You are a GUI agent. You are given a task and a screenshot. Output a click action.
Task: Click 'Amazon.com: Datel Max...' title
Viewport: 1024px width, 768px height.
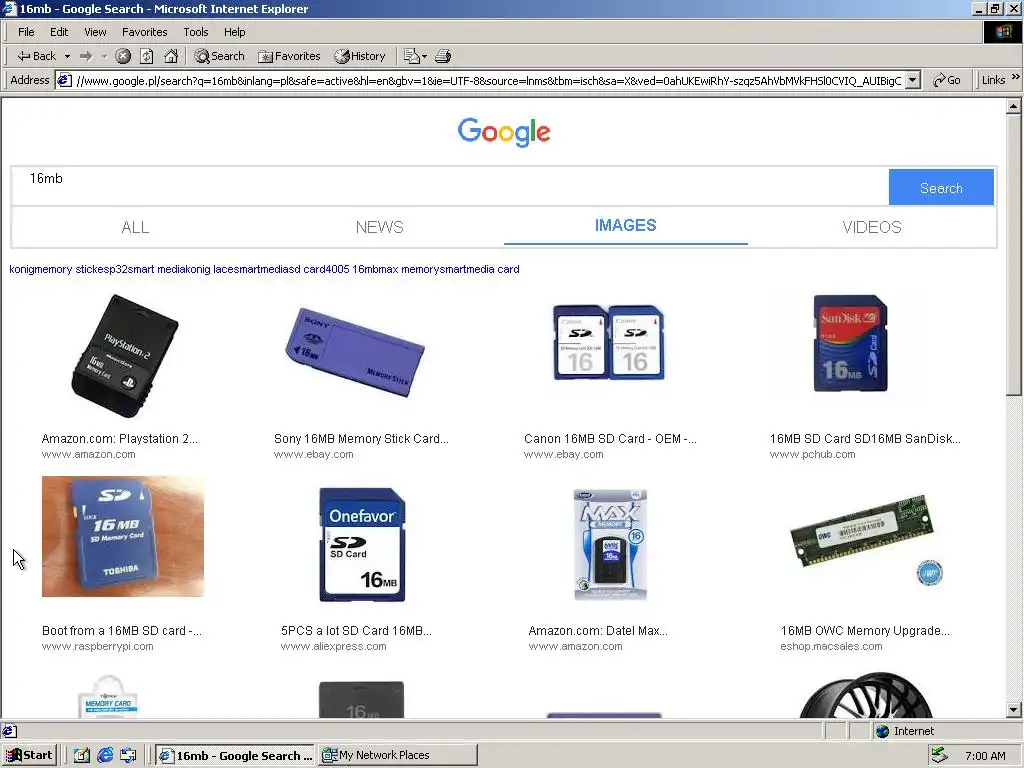598,631
